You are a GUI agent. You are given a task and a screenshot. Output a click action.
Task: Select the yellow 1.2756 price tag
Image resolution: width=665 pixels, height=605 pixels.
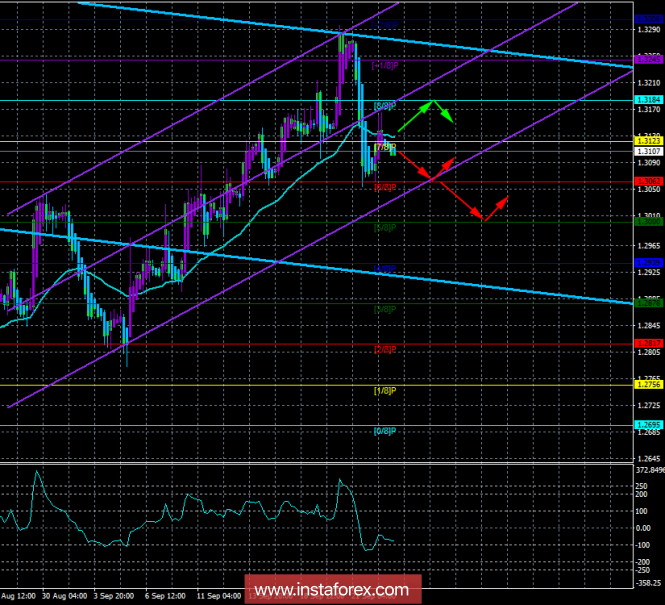pyautogui.click(x=648, y=385)
